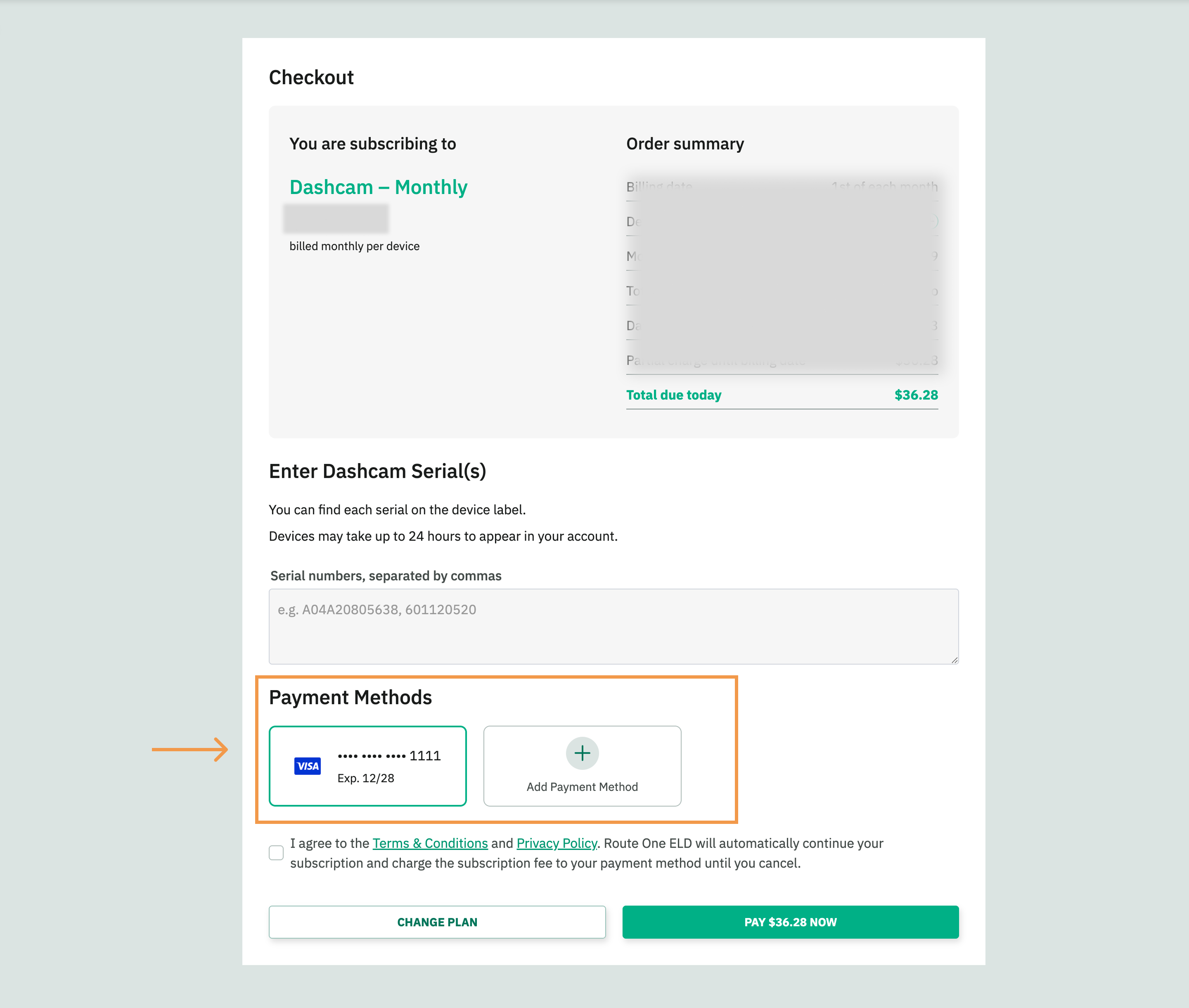1189x1008 pixels.
Task: Click the Dashcam – Monthly plan title
Action: coord(379,187)
